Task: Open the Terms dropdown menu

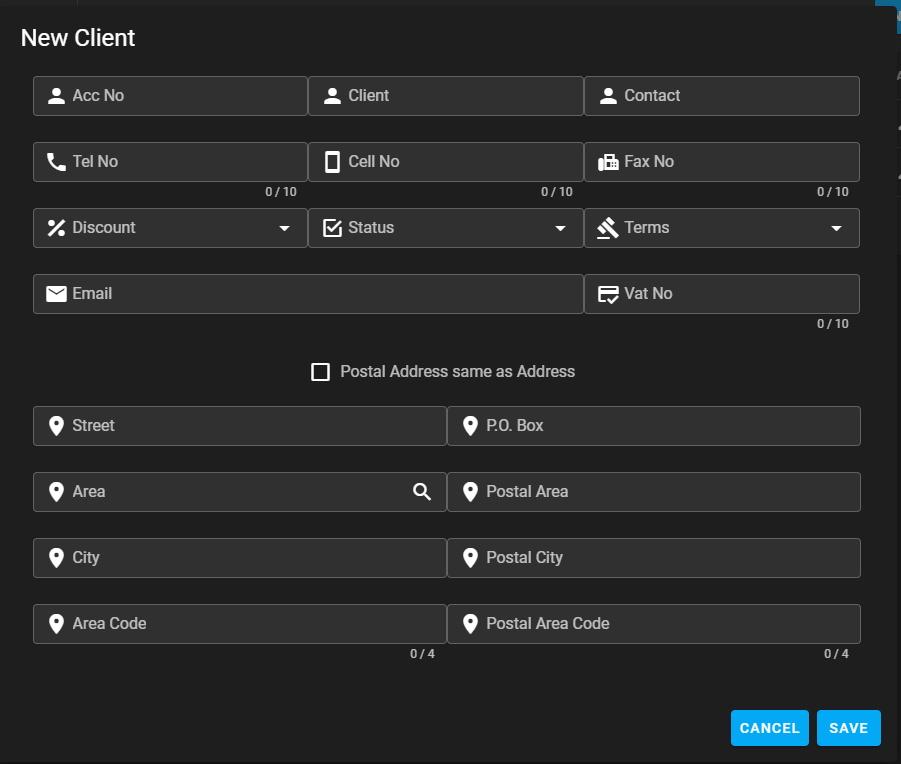Action: (836, 228)
